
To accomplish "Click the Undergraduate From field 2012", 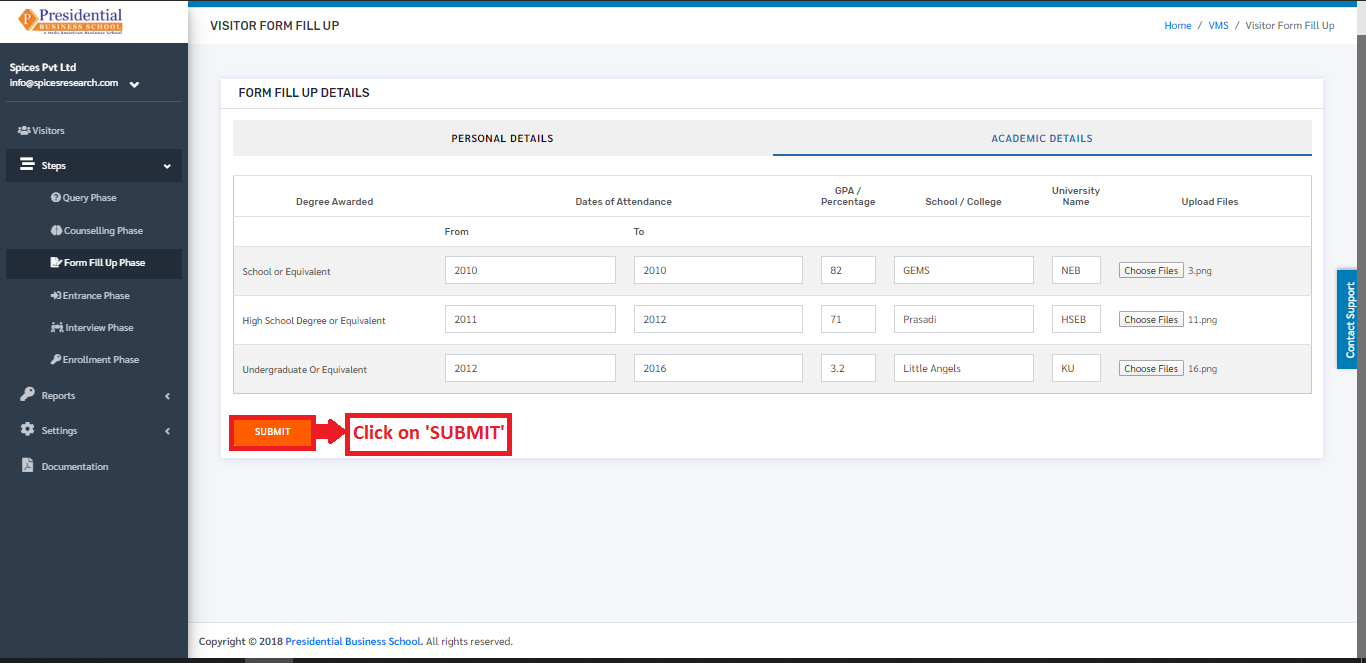I will point(530,368).
